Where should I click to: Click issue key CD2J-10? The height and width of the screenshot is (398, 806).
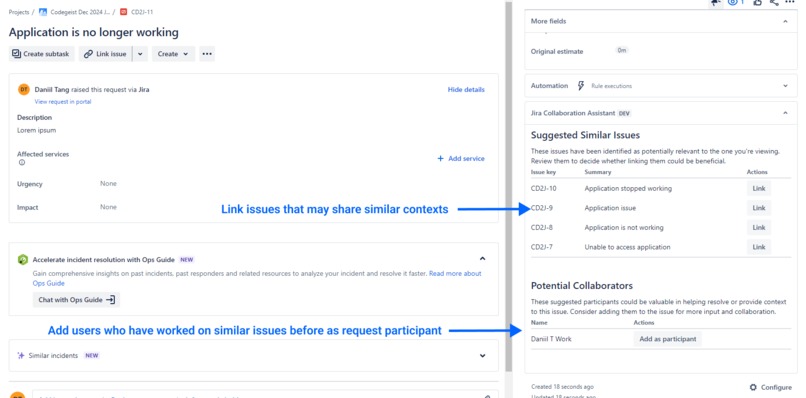[543, 188]
